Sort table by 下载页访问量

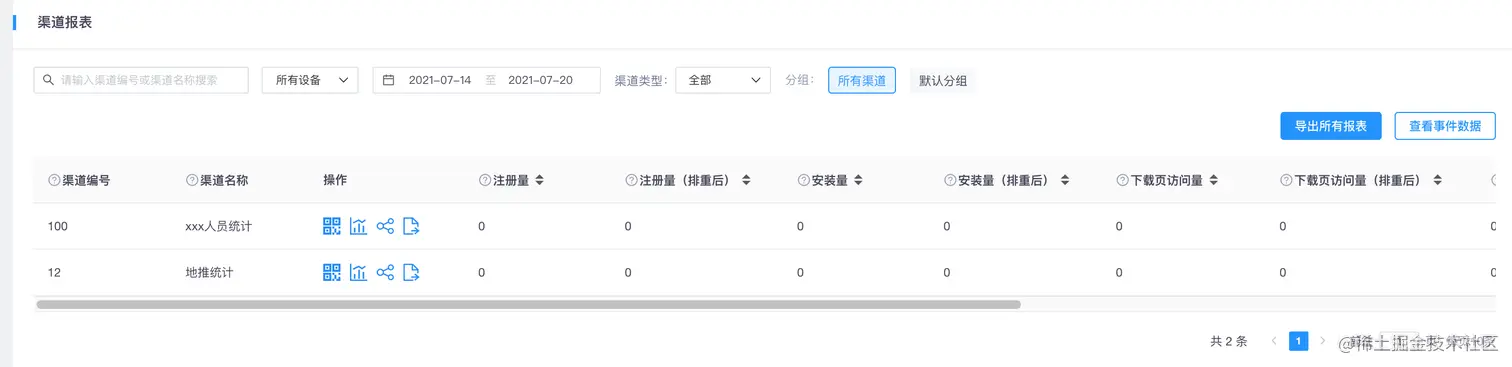pos(1213,181)
